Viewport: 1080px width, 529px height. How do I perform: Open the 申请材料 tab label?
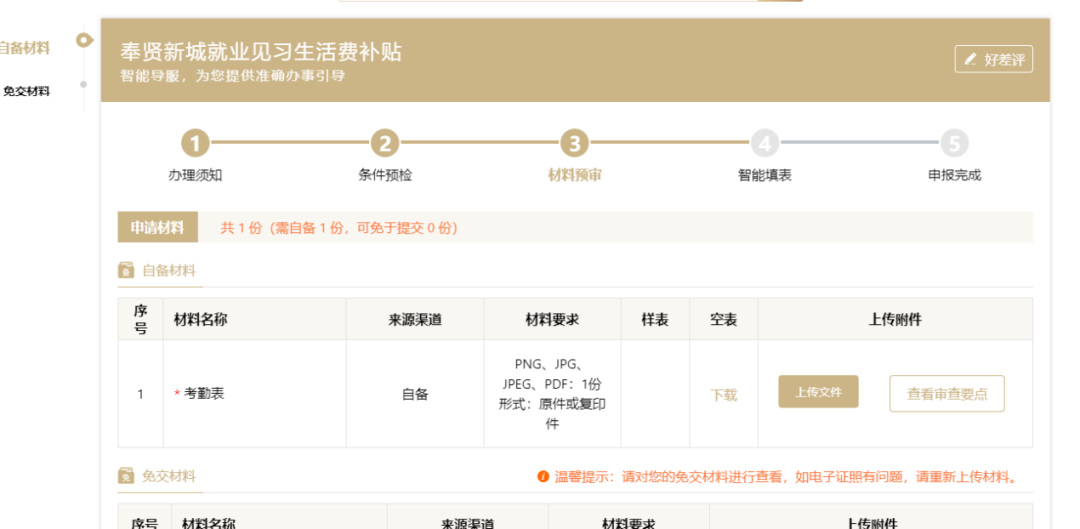(x=158, y=227)
